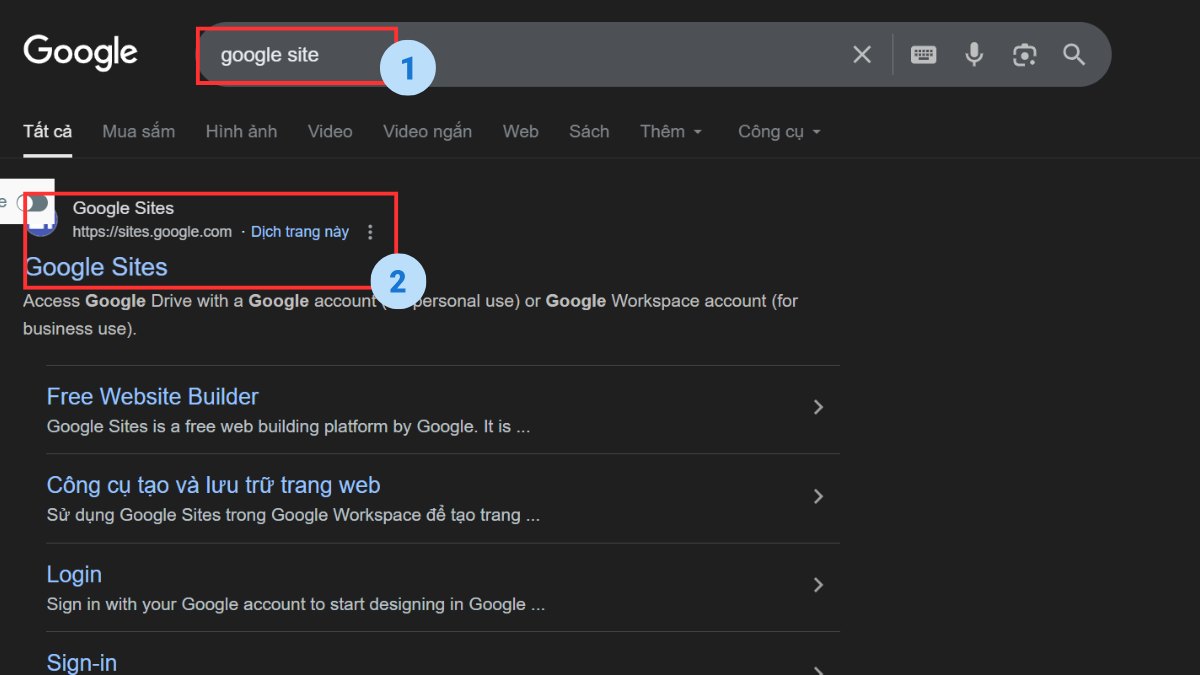This screenshot has width=1200, height=675.
Task: Open the on-screen keyboard icon
Action: click(x=923, y=55)
